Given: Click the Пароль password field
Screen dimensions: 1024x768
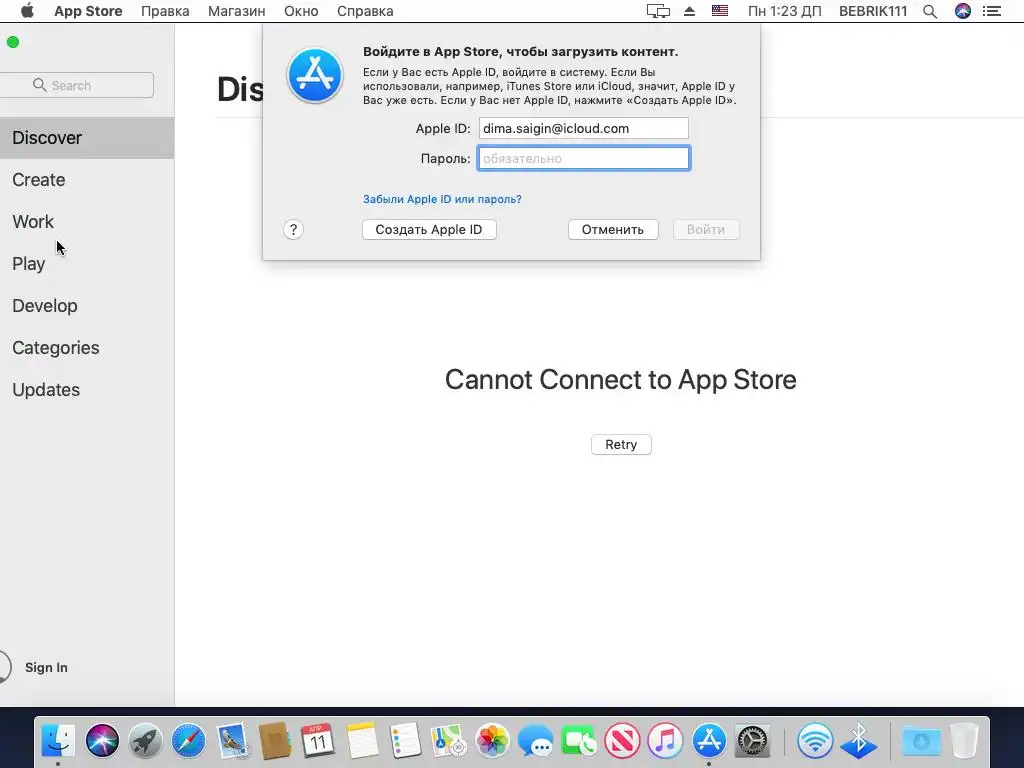Looking at the screenshot, I should coord(584,158).
